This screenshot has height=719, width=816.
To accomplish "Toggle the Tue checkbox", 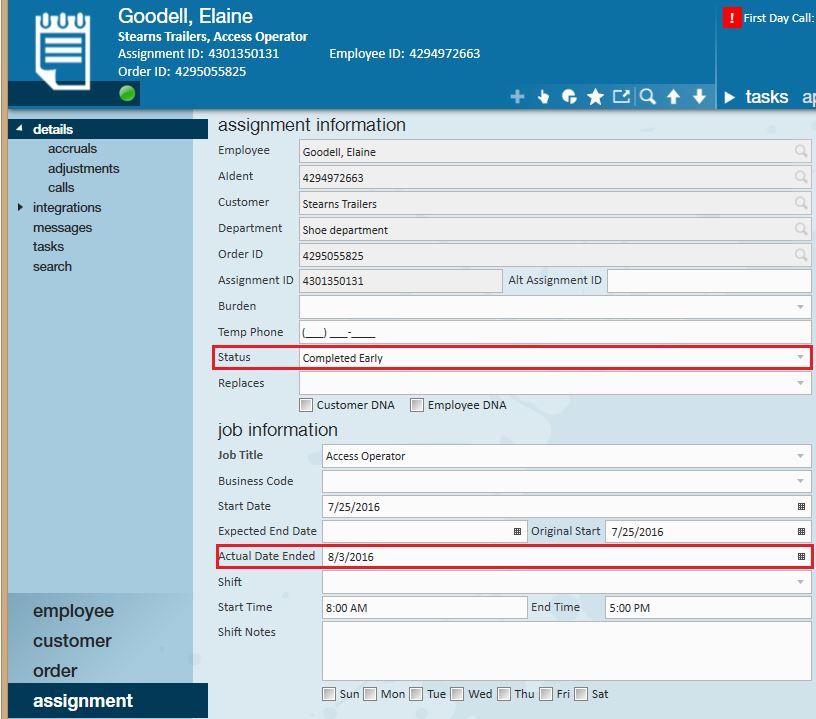I will (x=416, y=694).
